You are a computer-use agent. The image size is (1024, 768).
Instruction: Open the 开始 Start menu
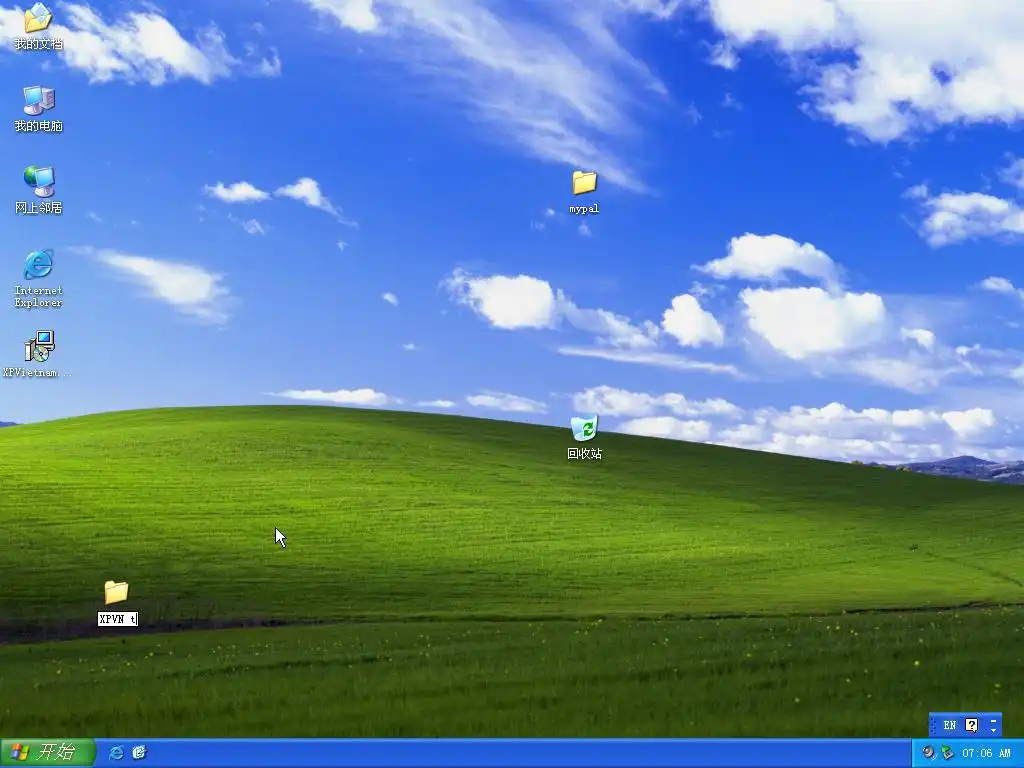[x=48, y=752]
